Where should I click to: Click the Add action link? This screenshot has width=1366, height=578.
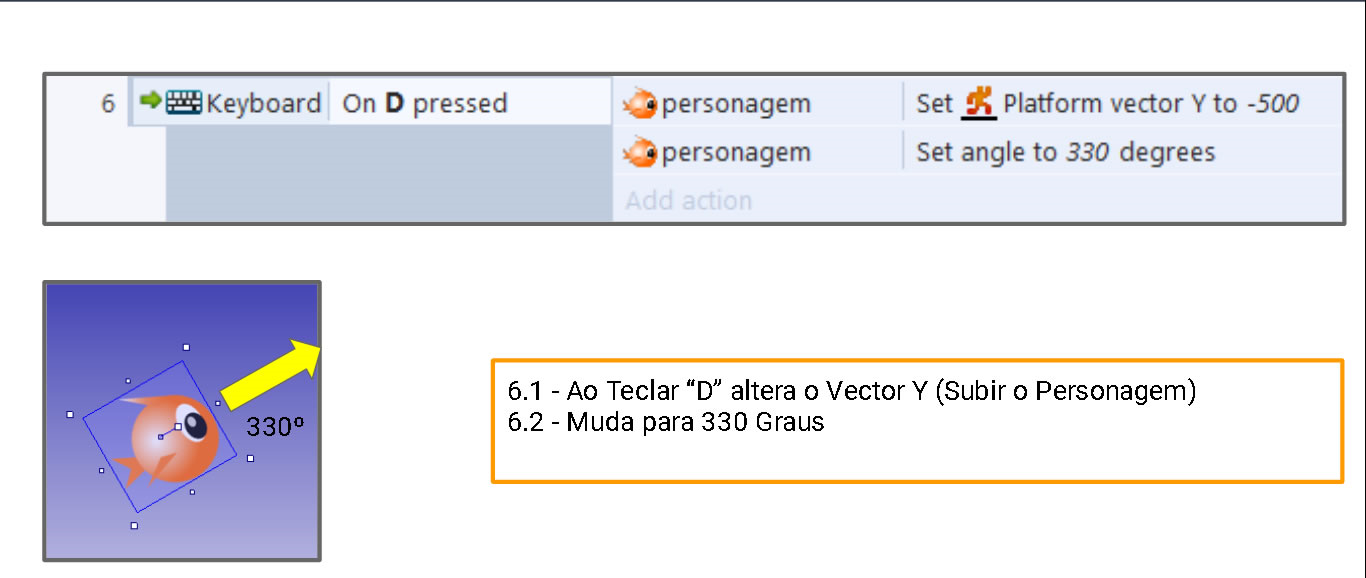click(689, 200)
